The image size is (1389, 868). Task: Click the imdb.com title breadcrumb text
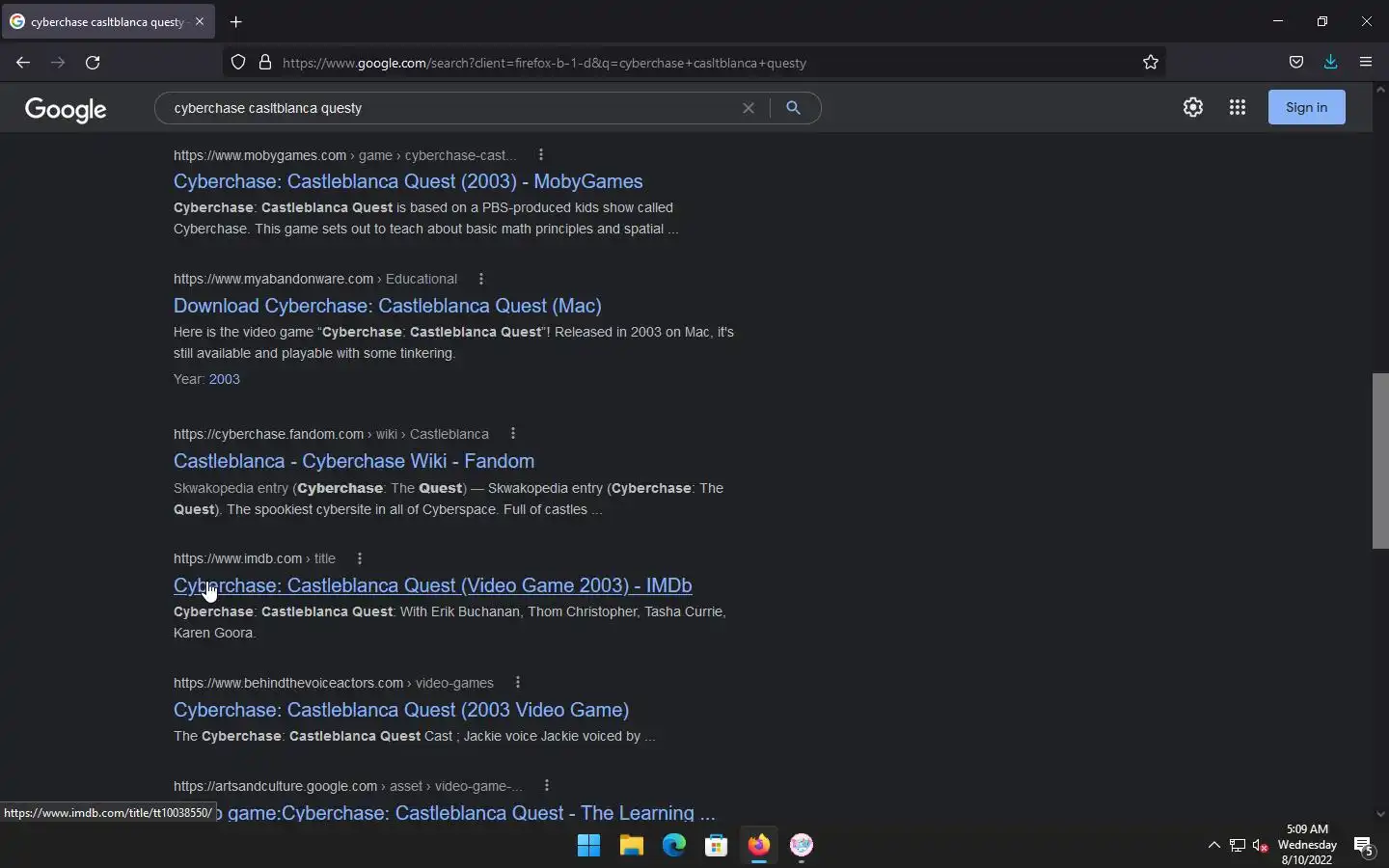[255, 558]
